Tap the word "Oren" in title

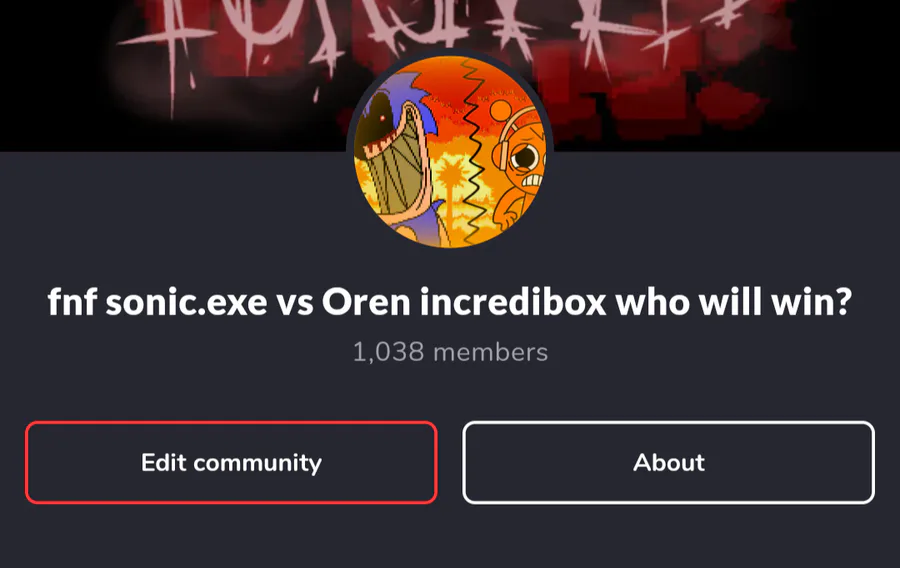coord(366,302)
